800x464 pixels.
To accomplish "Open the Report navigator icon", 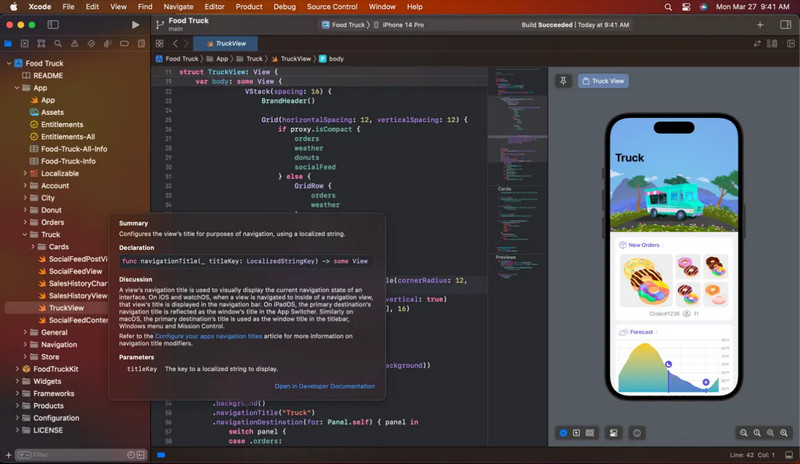I will click(141, 44).
